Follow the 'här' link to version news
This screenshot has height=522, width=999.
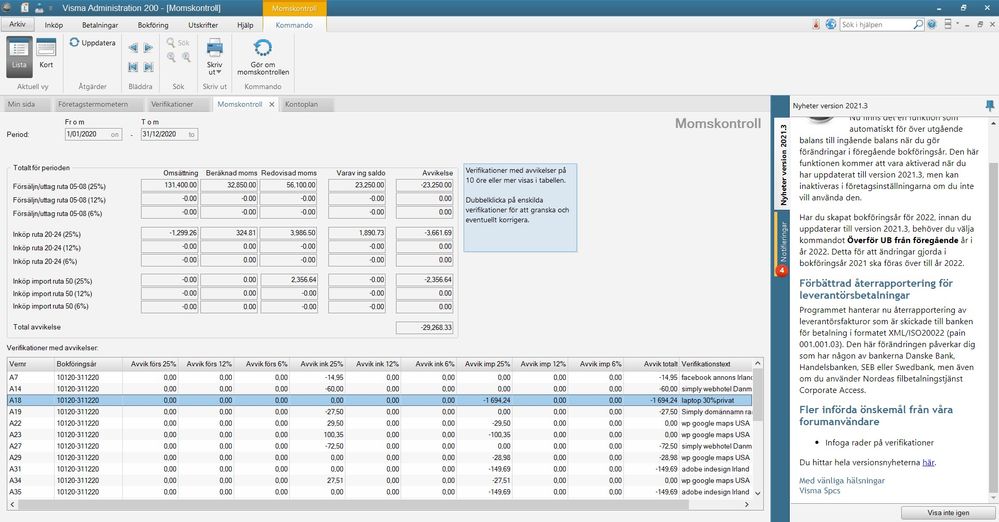pyautogui.click(x=928, y=462)
